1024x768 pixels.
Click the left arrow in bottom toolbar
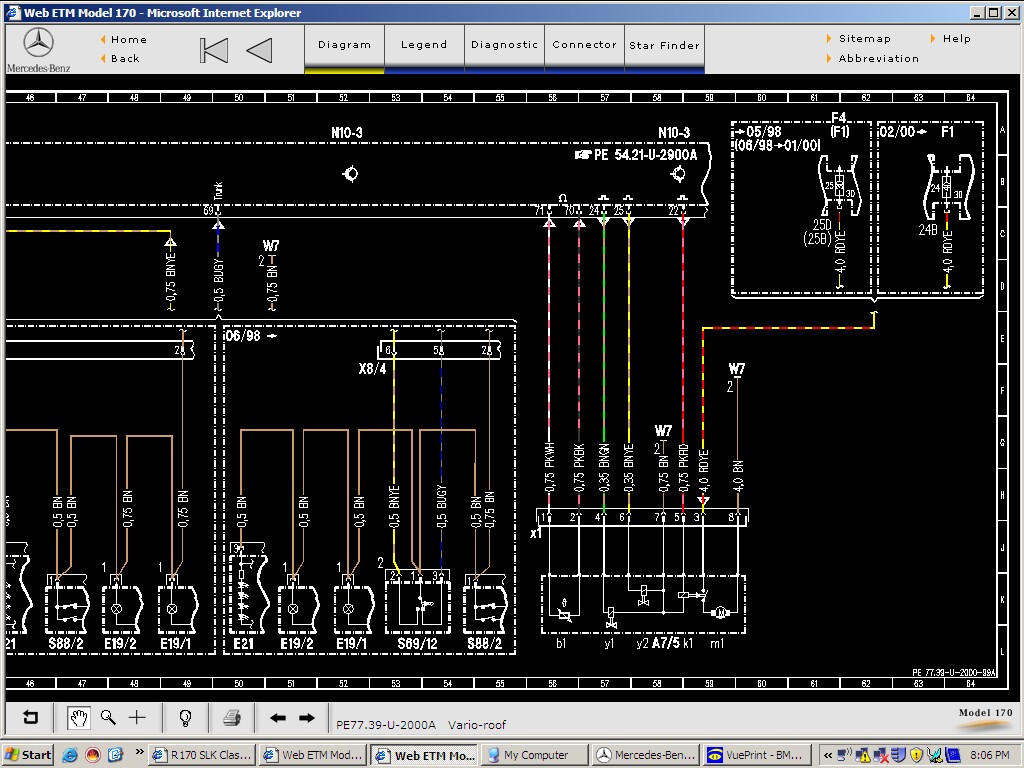point(278,718)
